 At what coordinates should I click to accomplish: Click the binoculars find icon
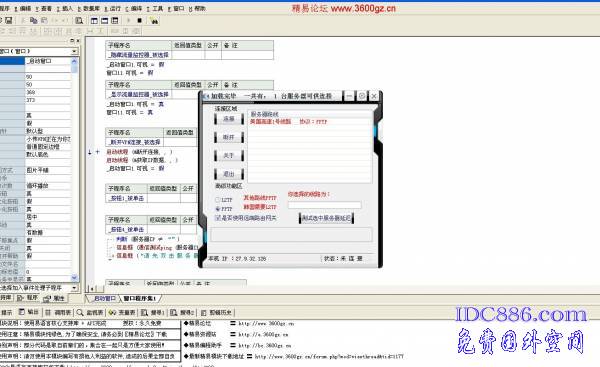(154, 21)
